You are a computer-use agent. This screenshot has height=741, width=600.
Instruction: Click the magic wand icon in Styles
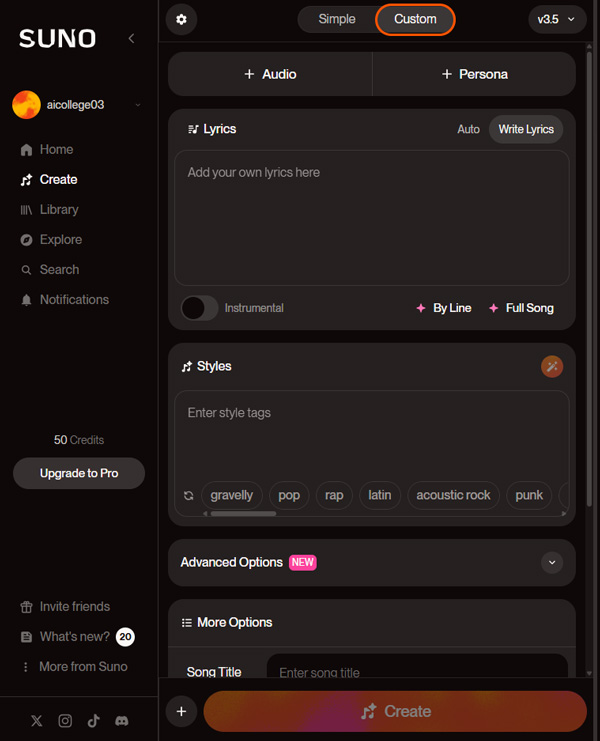[x=552, y=367]
